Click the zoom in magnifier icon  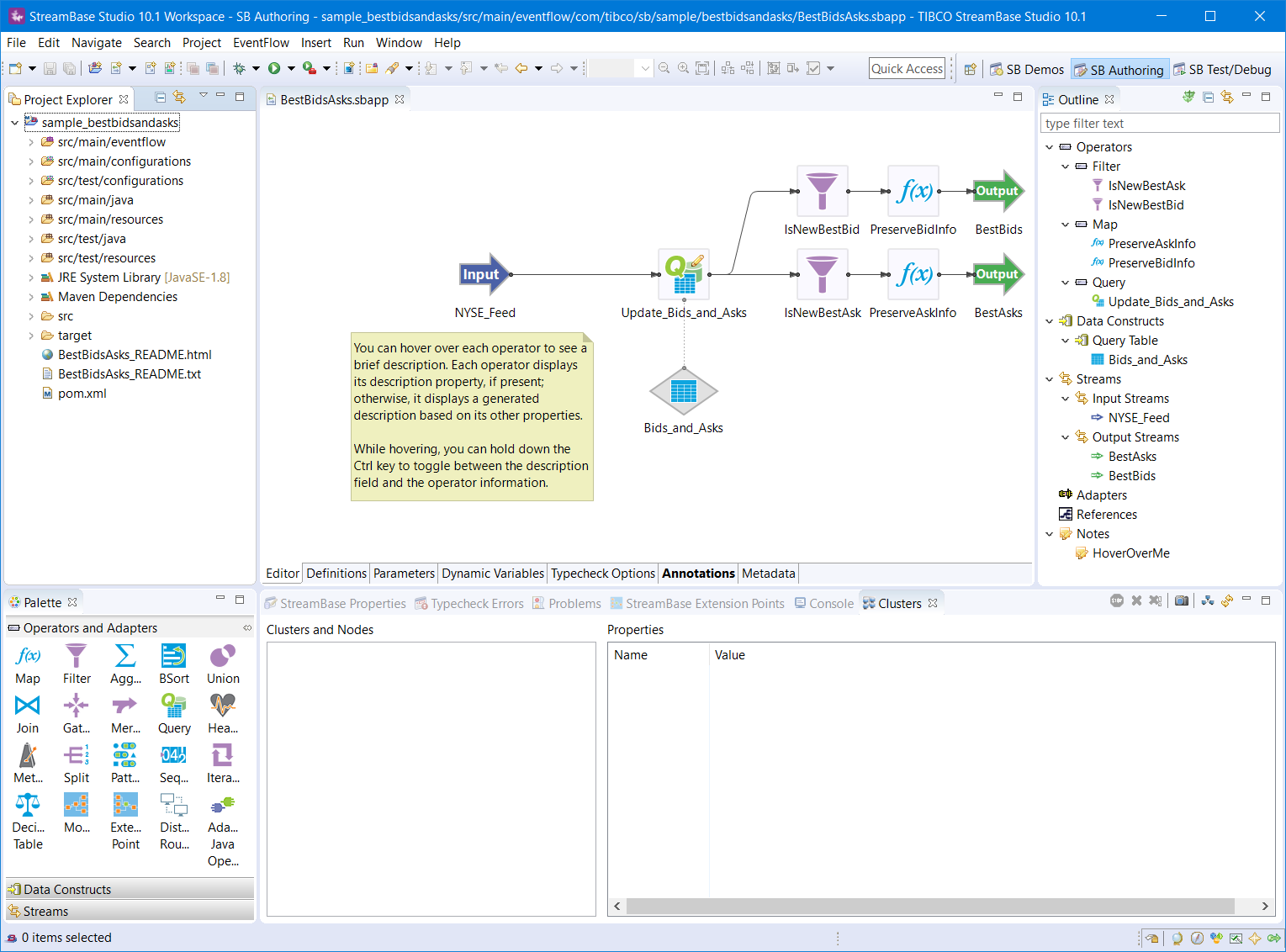point(683,68)
